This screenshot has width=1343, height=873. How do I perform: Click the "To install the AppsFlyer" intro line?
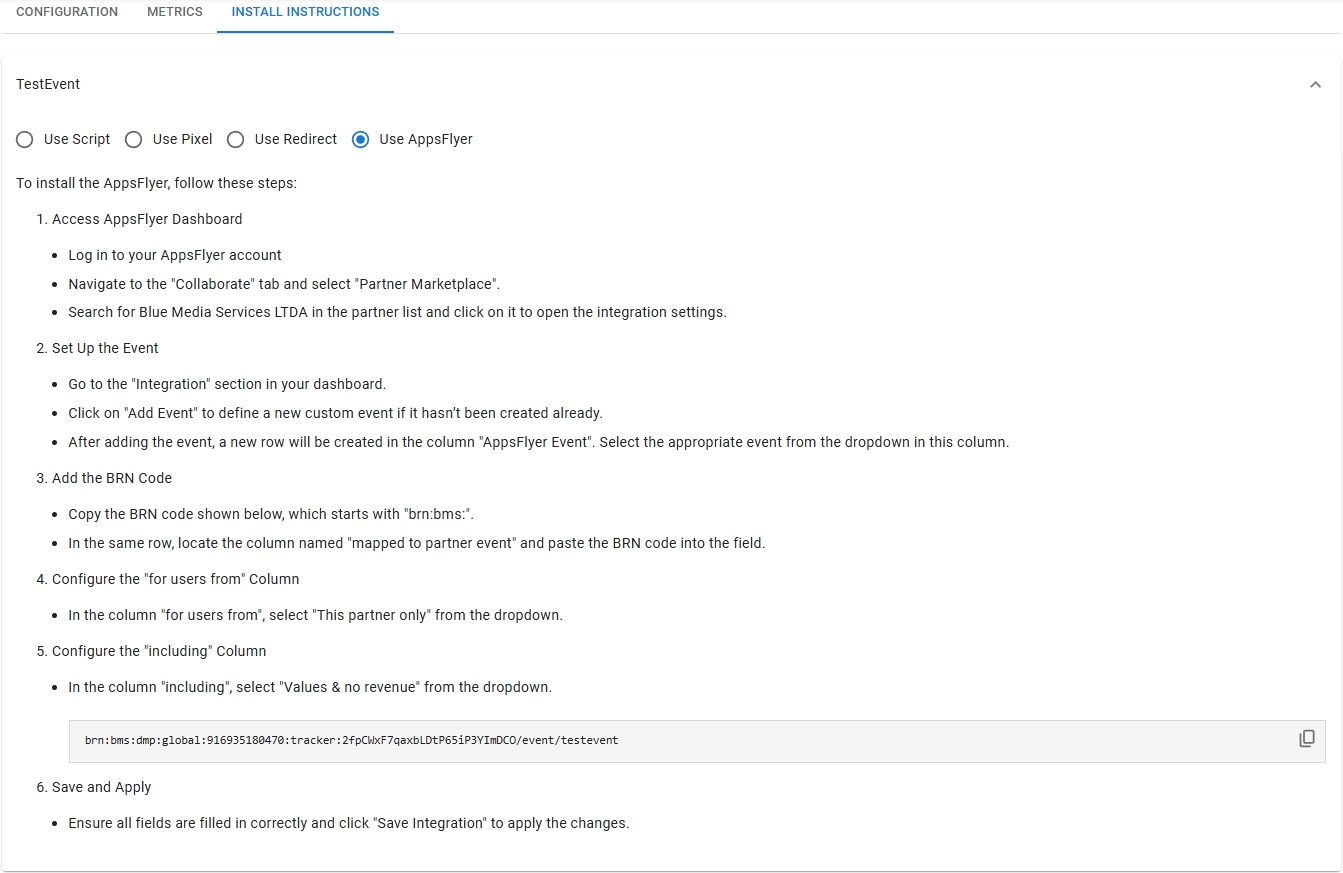tap(157, 184)
